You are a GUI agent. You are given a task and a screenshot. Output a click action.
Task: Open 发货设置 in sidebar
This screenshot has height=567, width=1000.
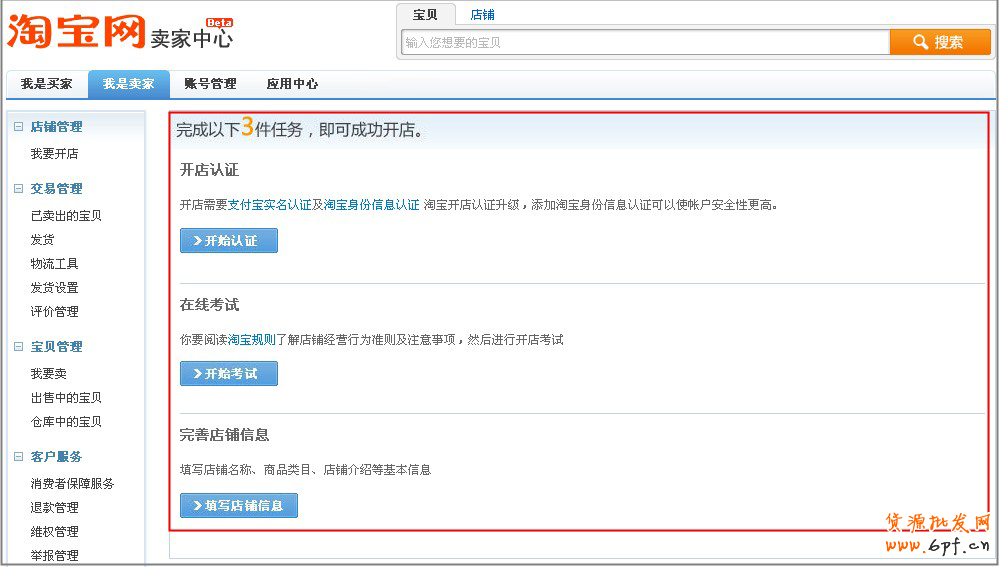click(x=54, y=288)
